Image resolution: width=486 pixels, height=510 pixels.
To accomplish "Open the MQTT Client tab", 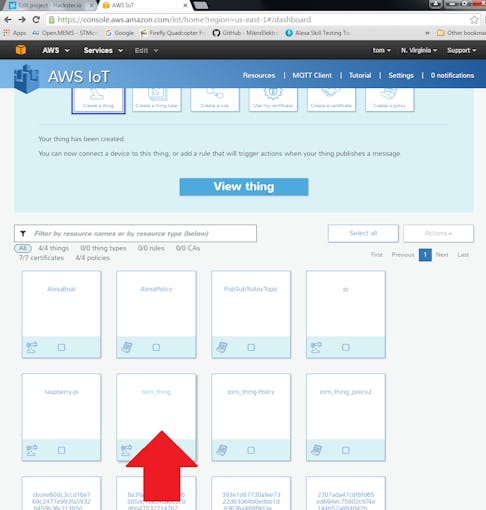I will [x=312, y=75].
